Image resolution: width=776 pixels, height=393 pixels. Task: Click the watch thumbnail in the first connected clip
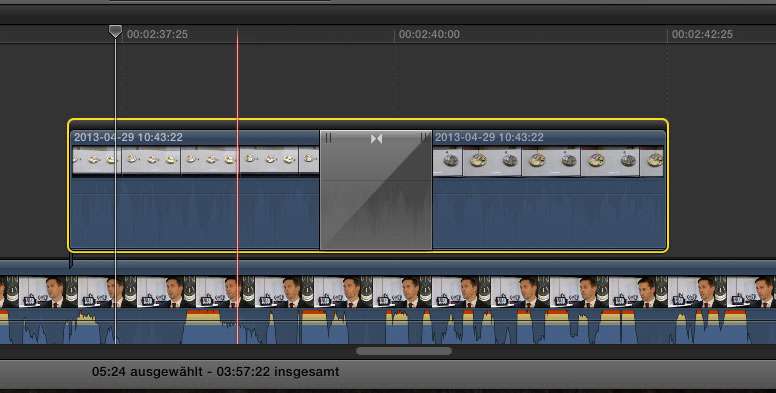pyautogui.click(x=195, y=159)
